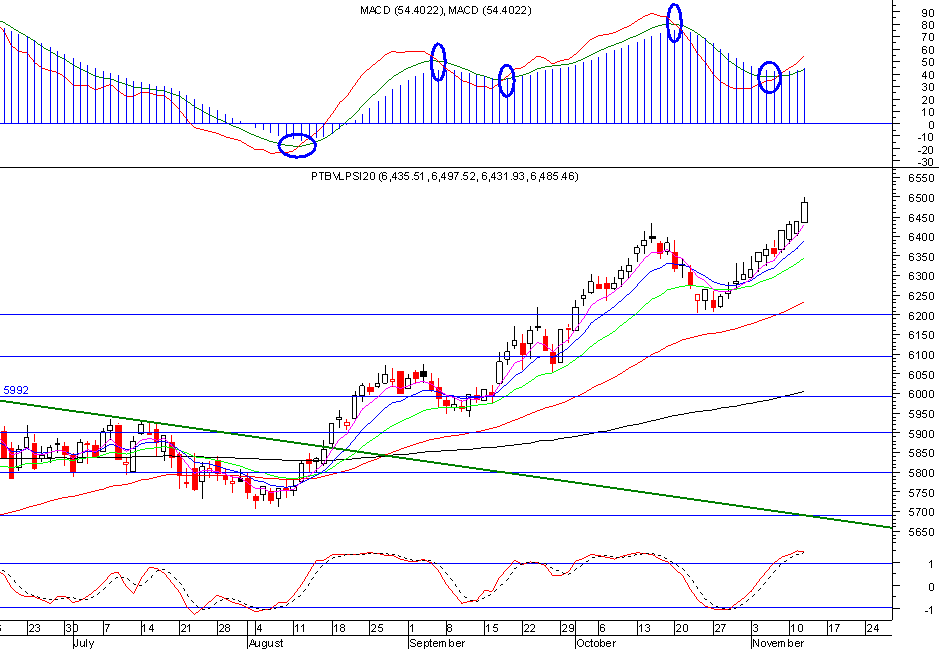This screenshot has height=649, width=939.
Task: Select the 6000 price axis value
Action: [x=921, y=395]
